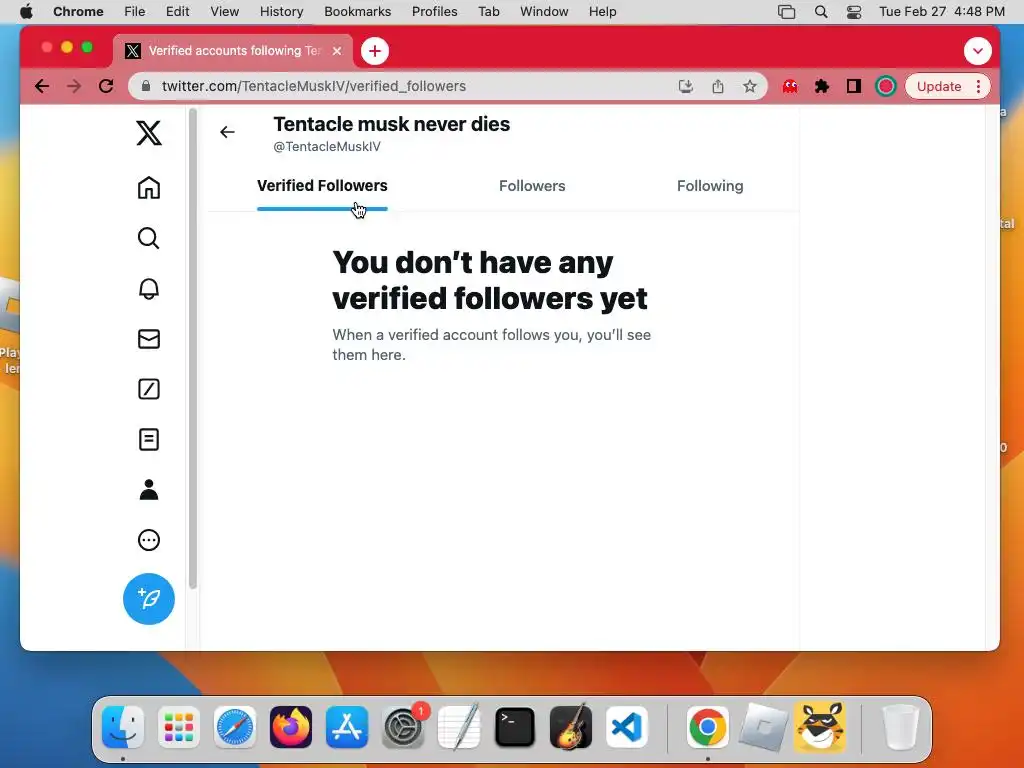Switch to the Verified Followers tab
The image size is (1024, 768).
(322, 186)
